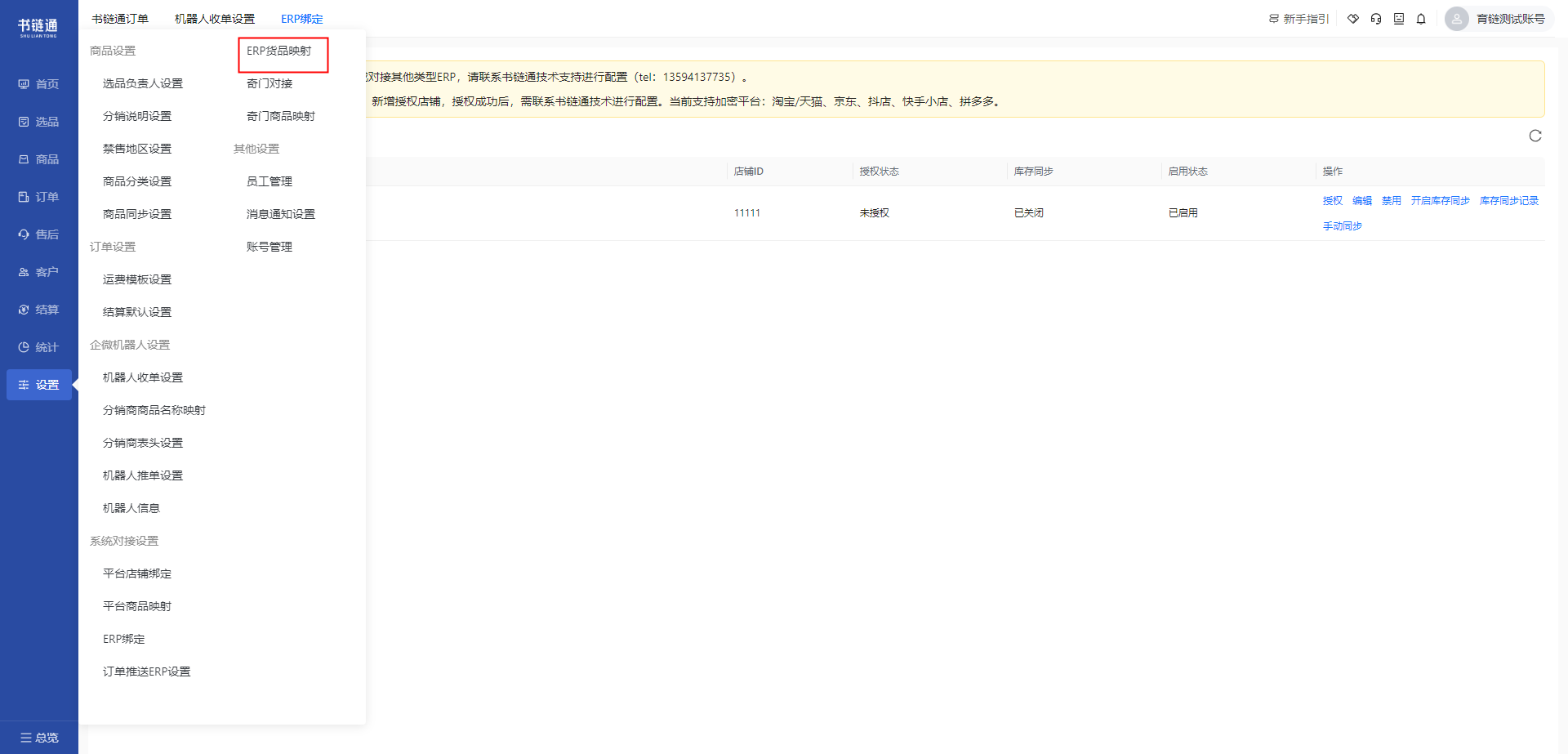
Task: Click the 育链测试账号 account name
Action: tap(1511, 19)
